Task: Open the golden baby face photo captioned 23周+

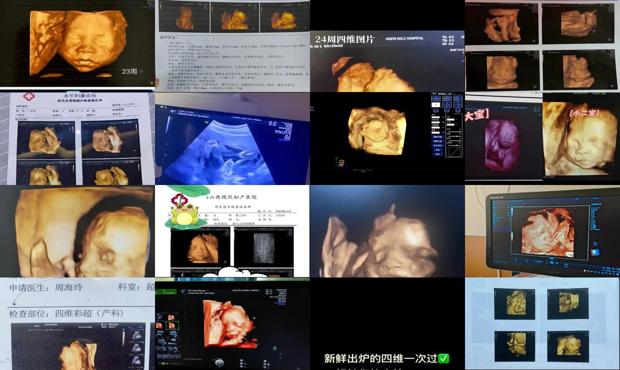Action: coord(77,43)
